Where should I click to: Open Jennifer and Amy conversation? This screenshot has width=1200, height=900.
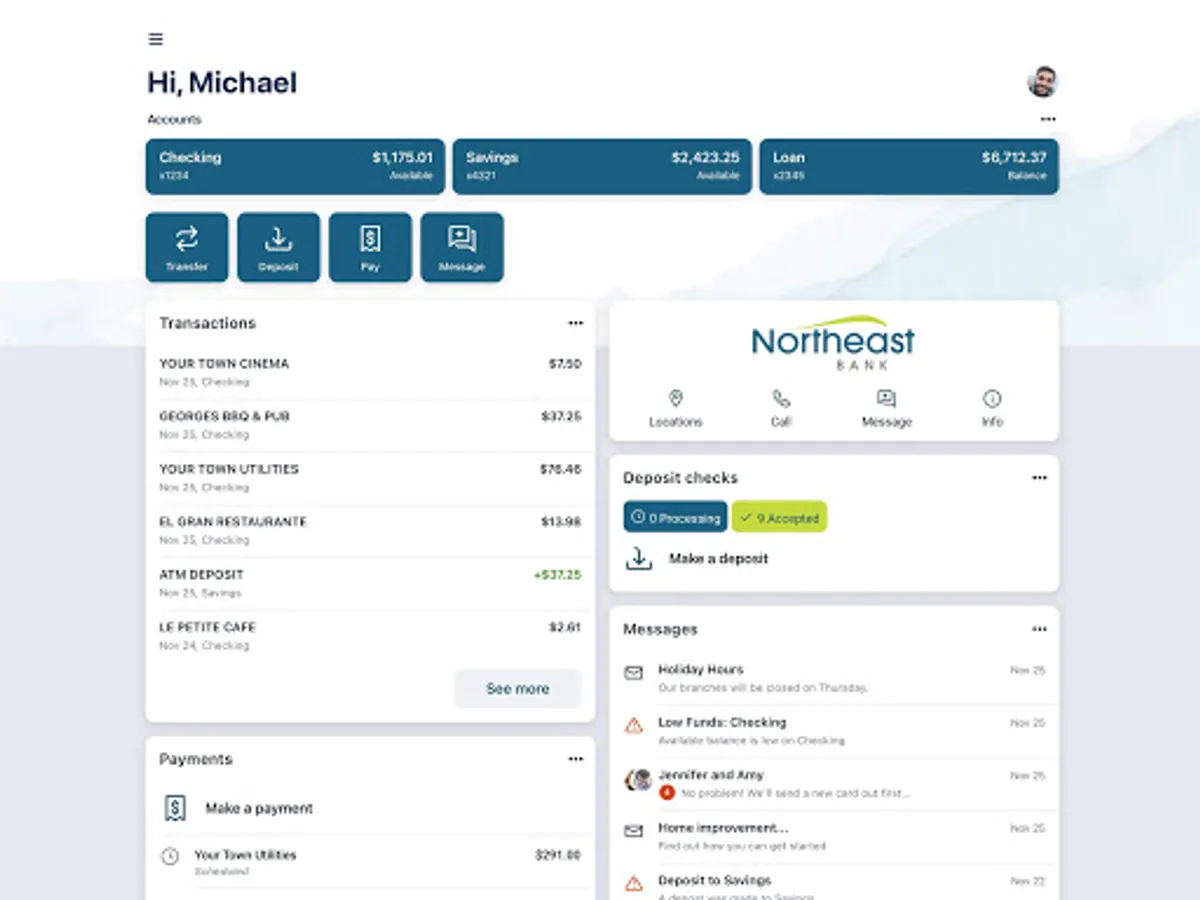coord(834,784)
